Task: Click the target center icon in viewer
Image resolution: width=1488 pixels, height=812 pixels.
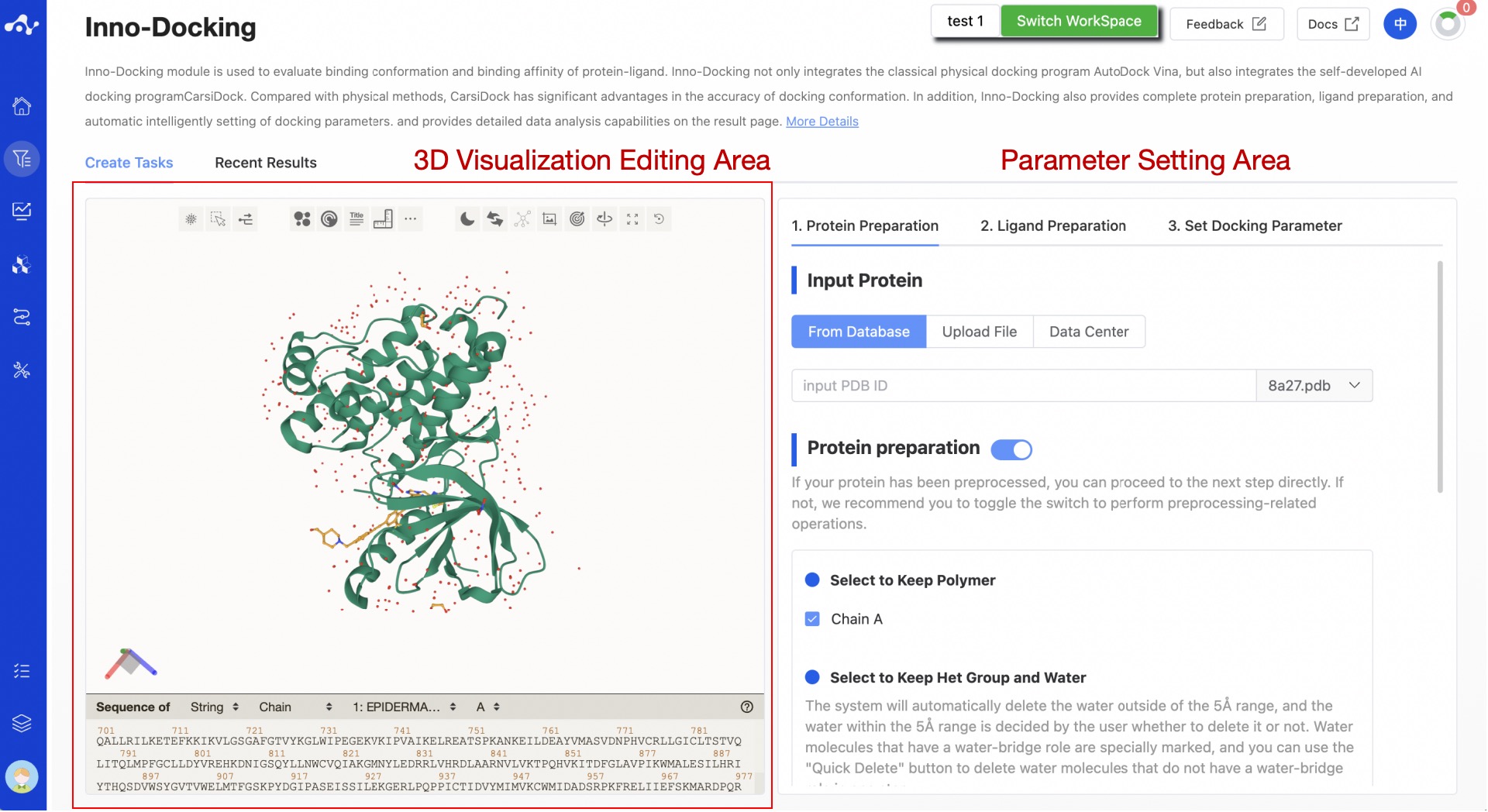Action: (577, 219)
